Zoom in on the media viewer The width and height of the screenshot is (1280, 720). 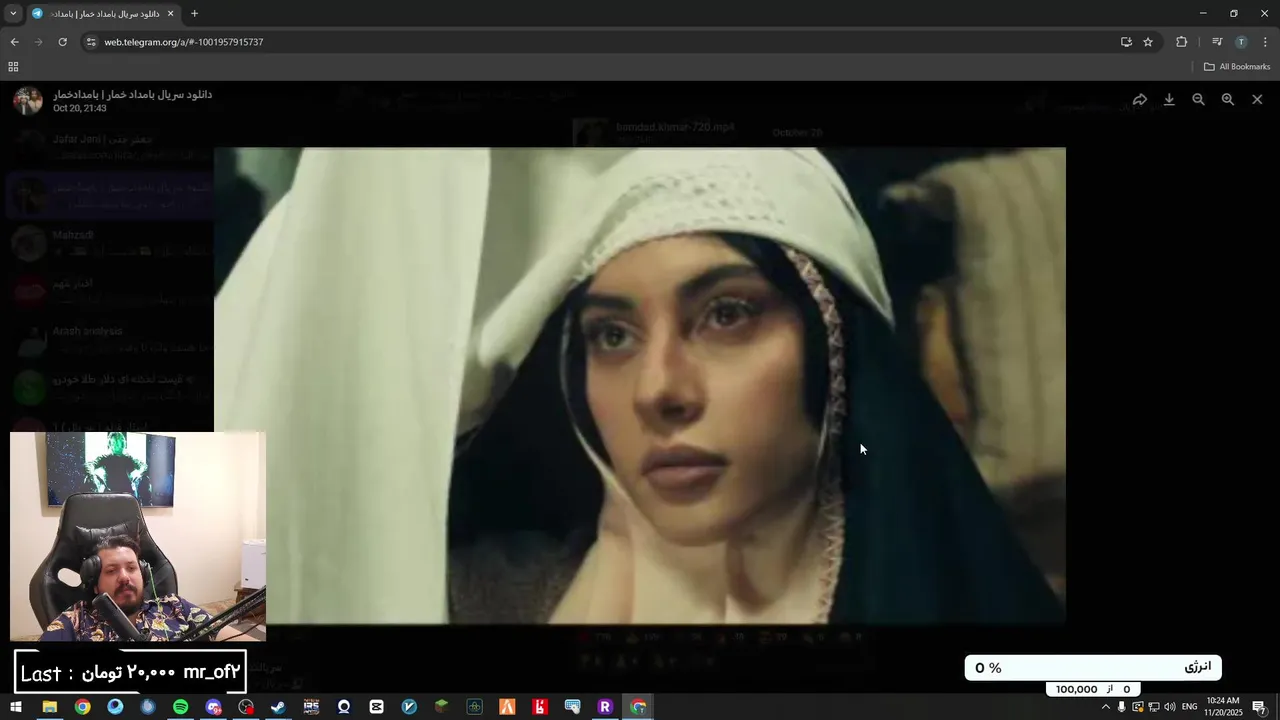pyautogui.click(x=1228, y=100)
